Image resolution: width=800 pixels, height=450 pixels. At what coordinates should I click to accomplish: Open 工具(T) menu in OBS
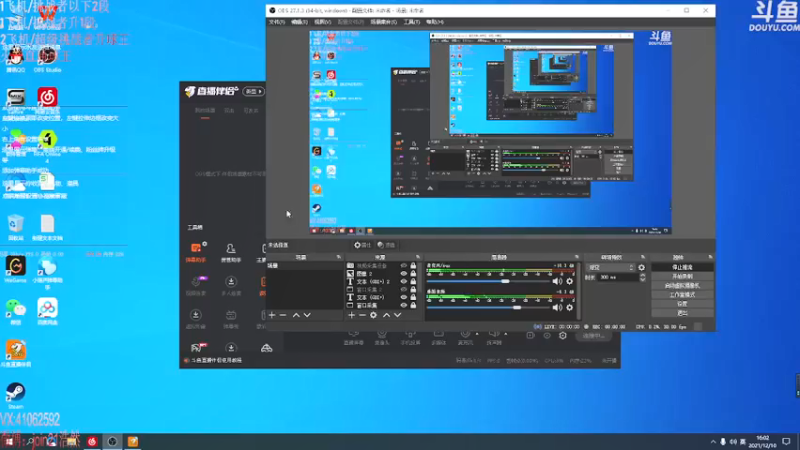click(412, 22)
